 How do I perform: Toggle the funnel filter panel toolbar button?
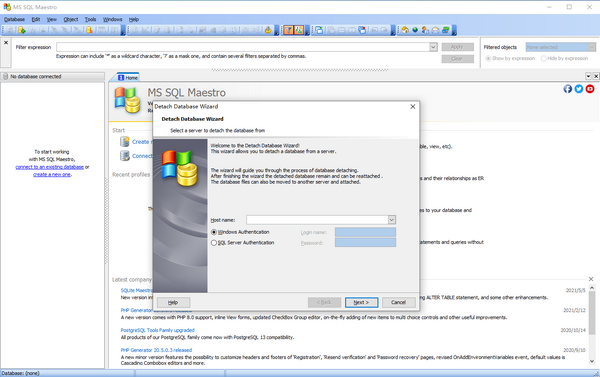(289, 30)
